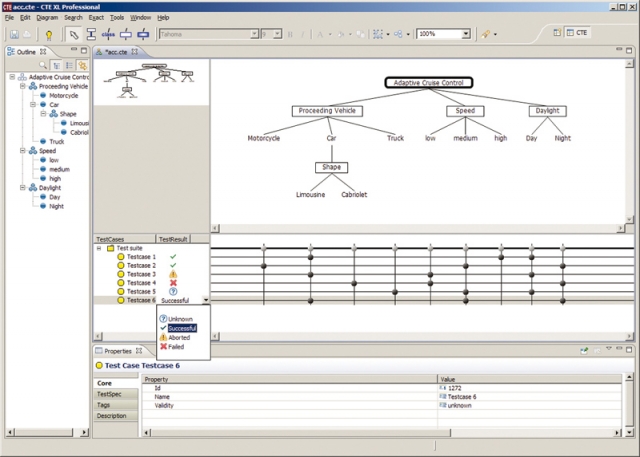640x457 pixels.
Task: Click the CTE perspective button at top right
Action: [577, 33]
